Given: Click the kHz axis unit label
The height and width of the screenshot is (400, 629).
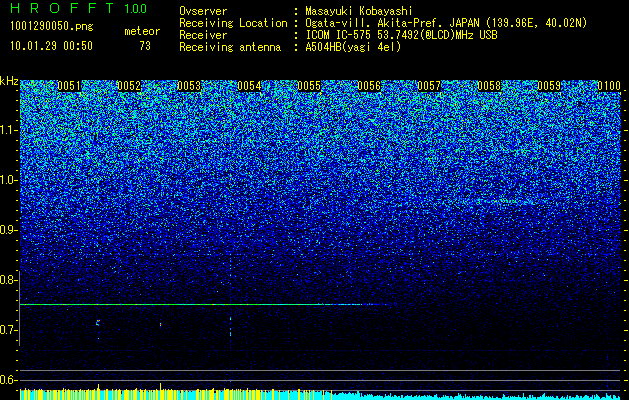Looking at the screenshot, I should tap(9, 81).
